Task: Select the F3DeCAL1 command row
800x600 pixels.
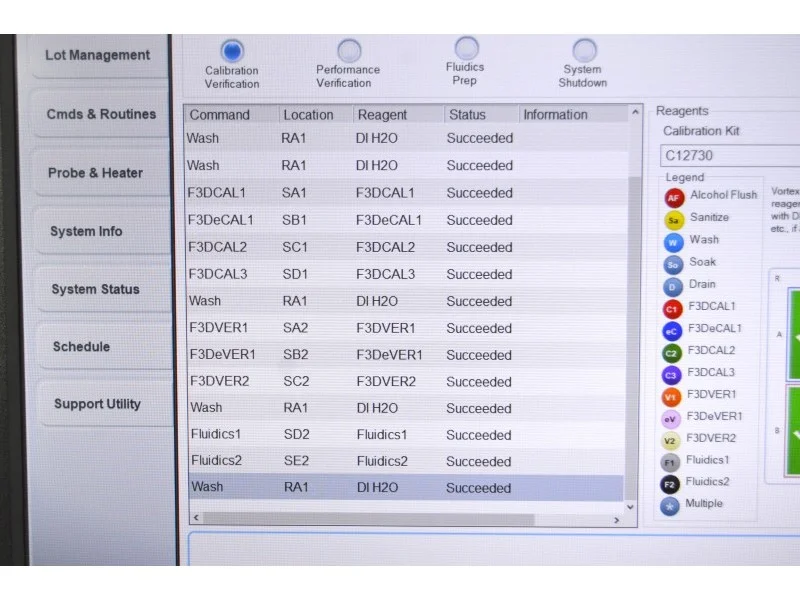Action: (407, 220)
